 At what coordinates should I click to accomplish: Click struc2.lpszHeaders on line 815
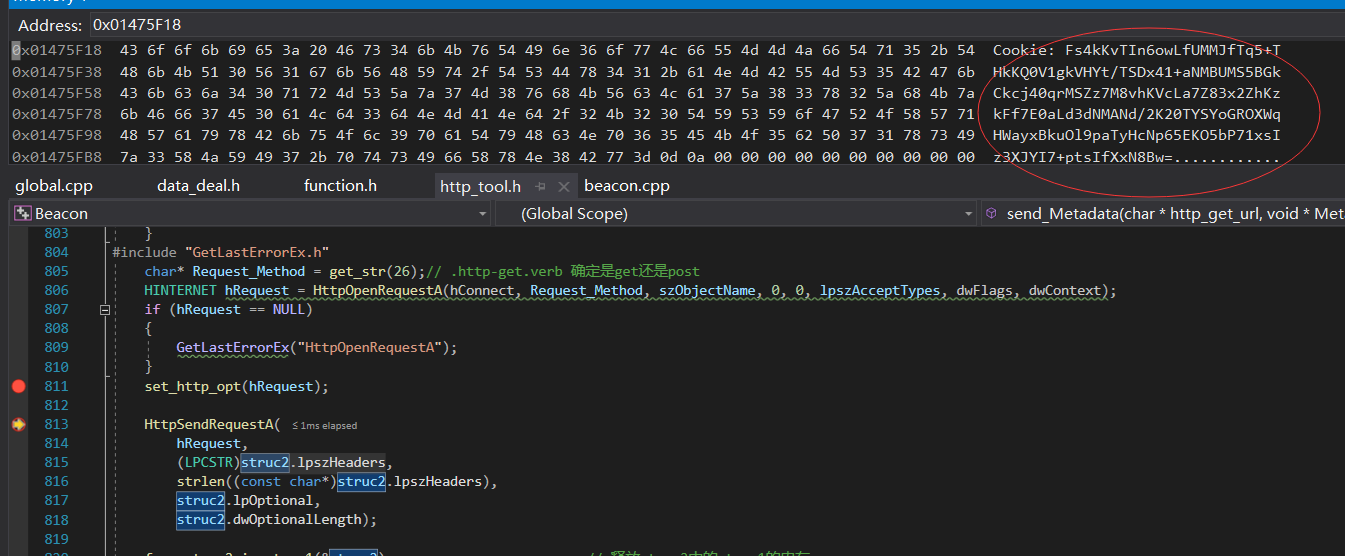click(312, 462)
